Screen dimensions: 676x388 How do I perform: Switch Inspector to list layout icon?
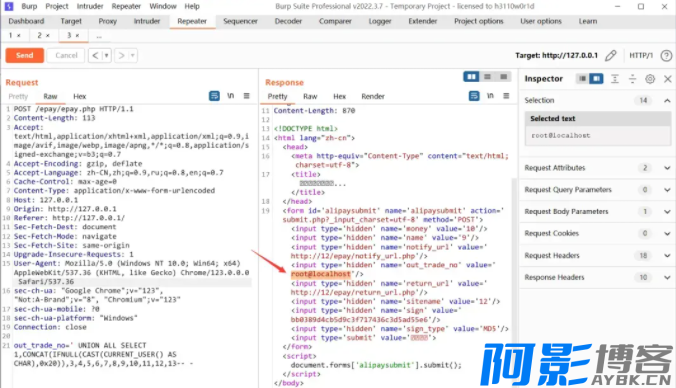(582, 78)
